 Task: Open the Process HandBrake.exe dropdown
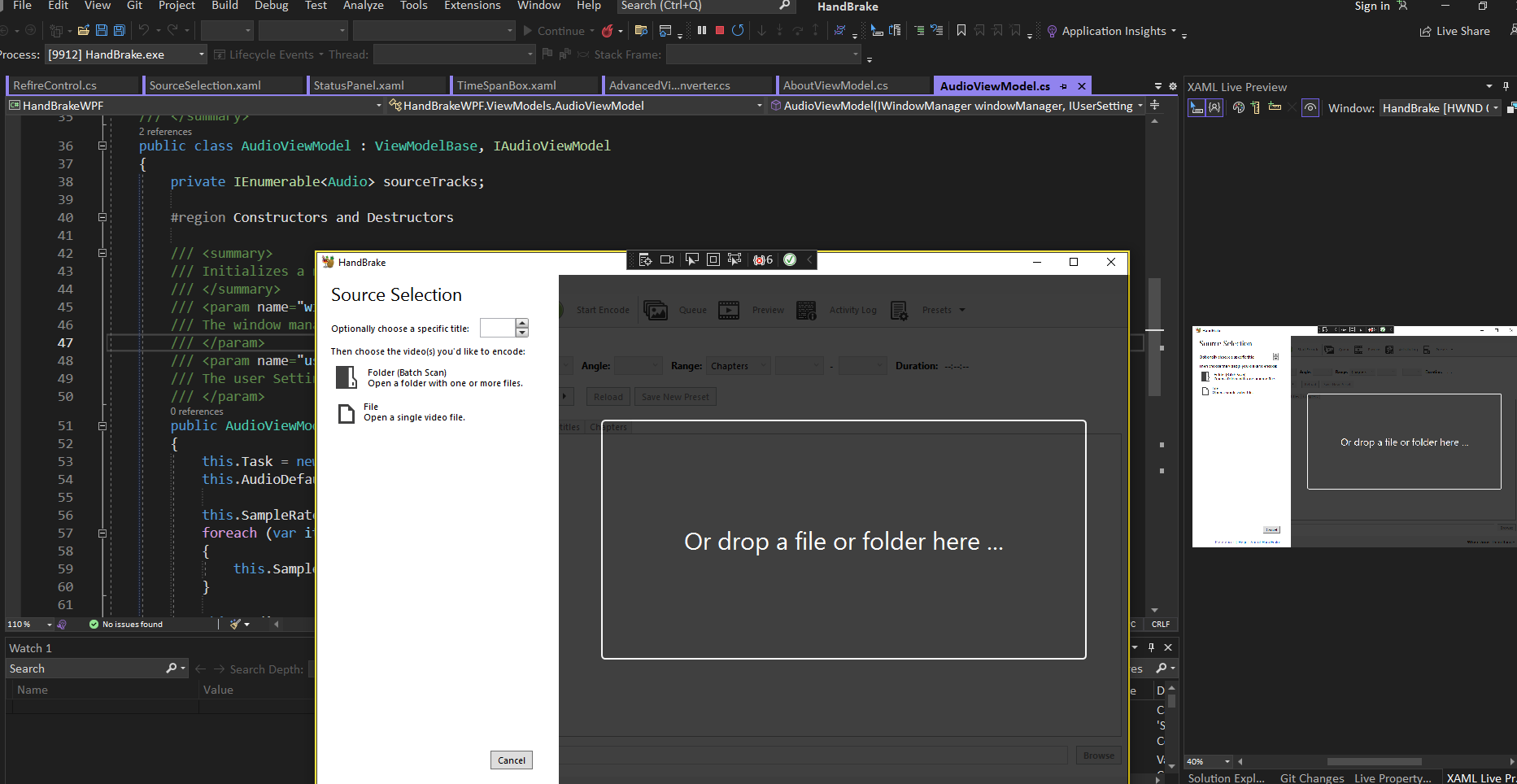[126, 54]
